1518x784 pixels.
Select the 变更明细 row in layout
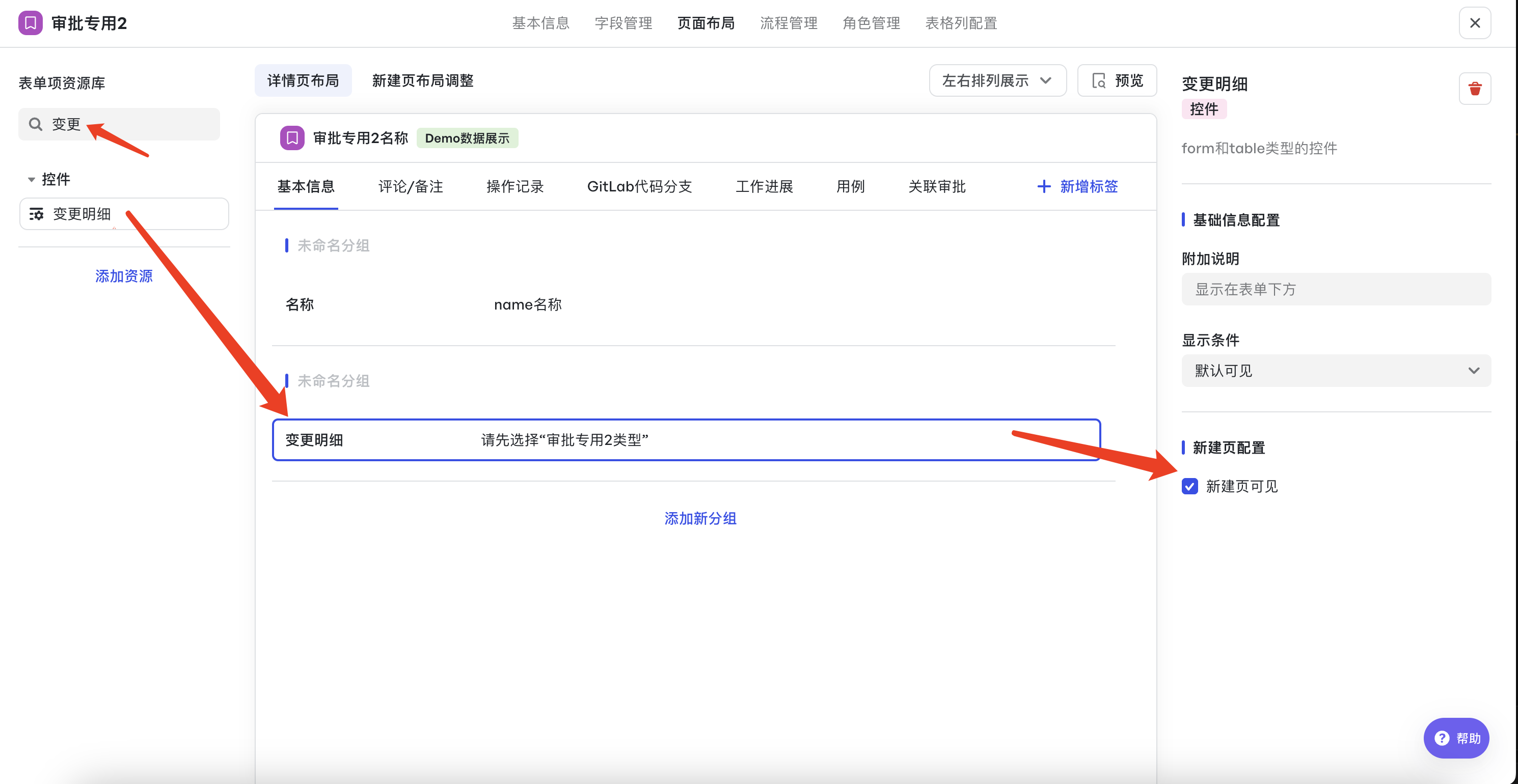point(687,440)
